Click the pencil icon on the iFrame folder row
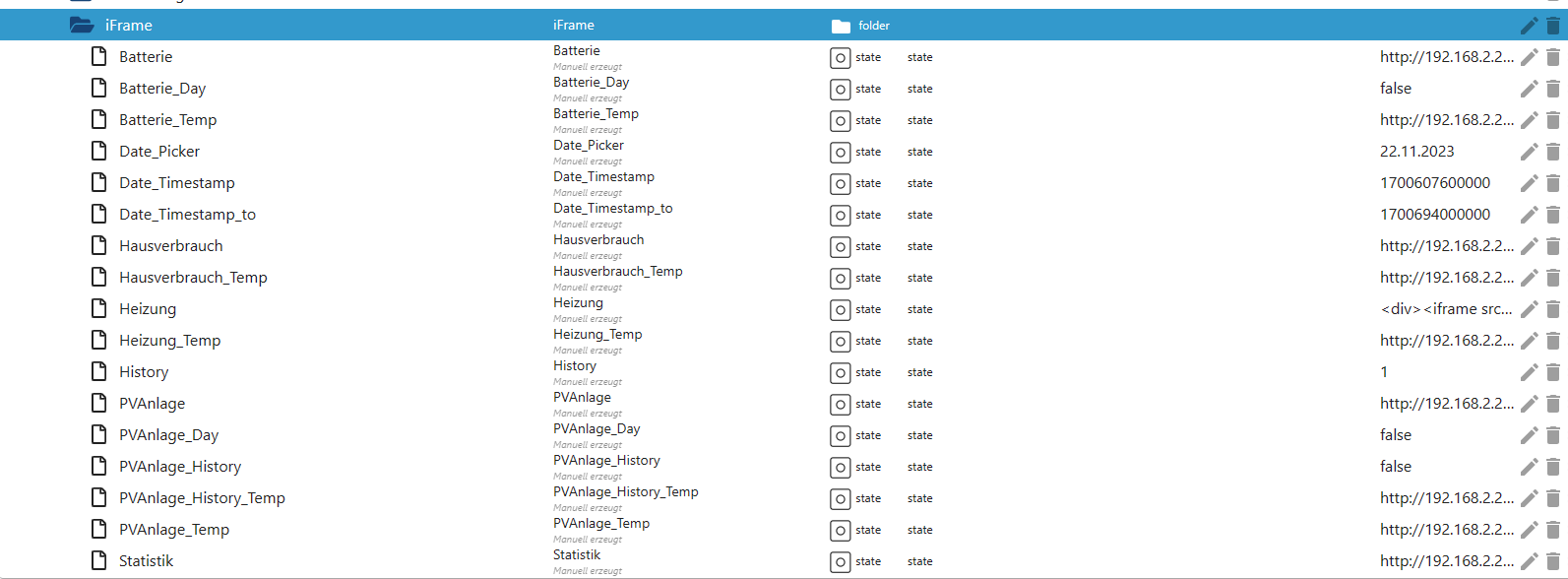Viewport: 1568px width, 579px height. (1529, 26)
